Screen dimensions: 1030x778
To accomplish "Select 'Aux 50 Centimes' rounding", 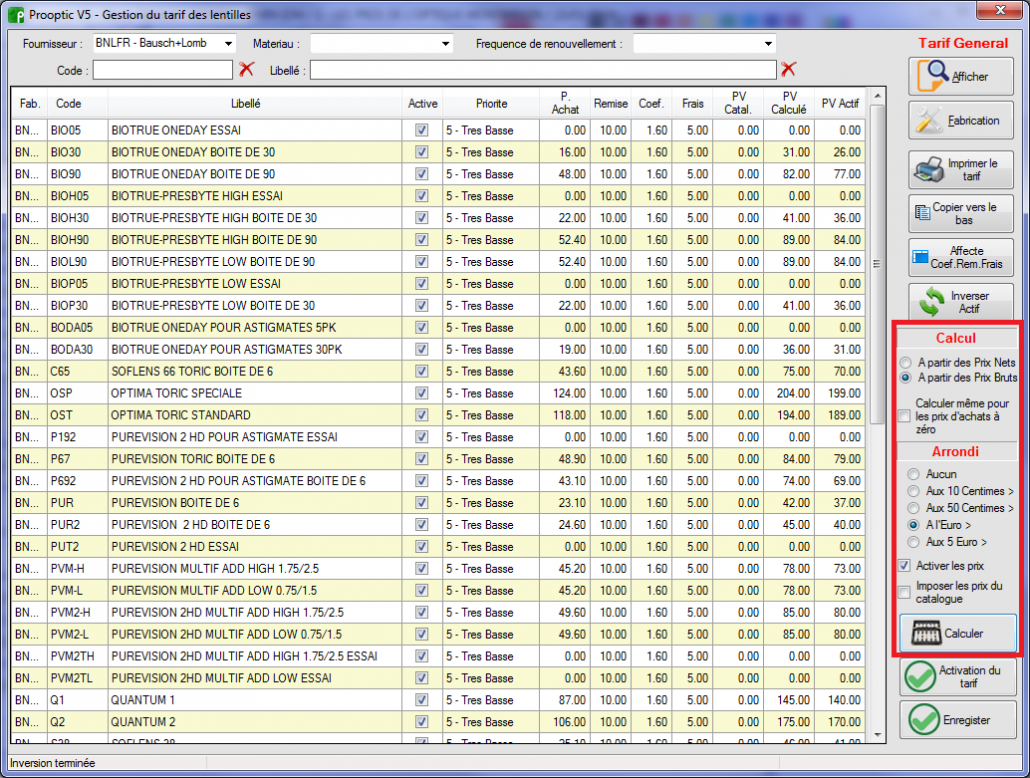I will [913, 508].
